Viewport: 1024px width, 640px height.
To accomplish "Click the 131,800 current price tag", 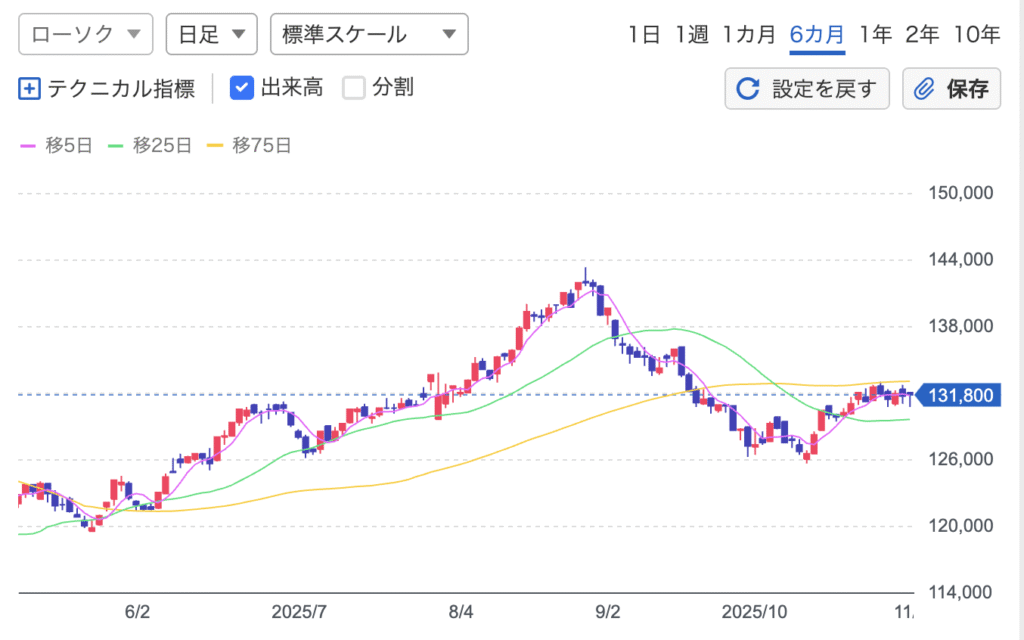I will tap(958, 395).
